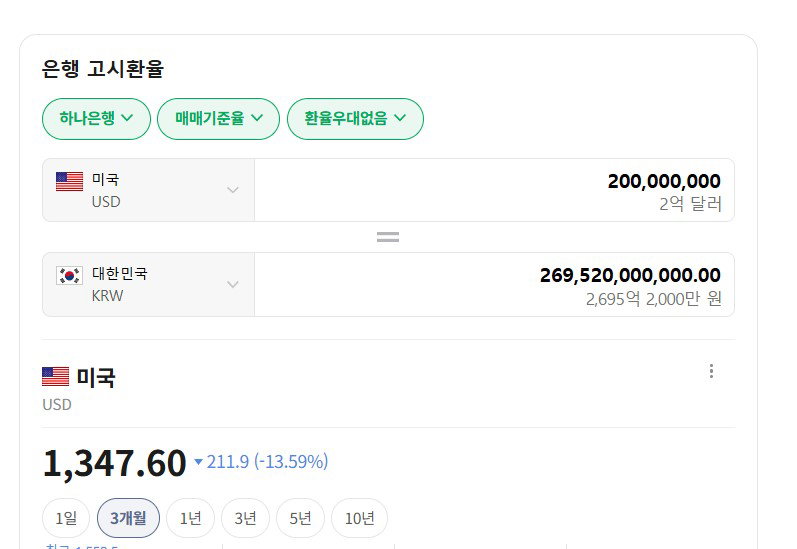Switch chart to 3년 period
797x549 pixels.
coord(246,518)
